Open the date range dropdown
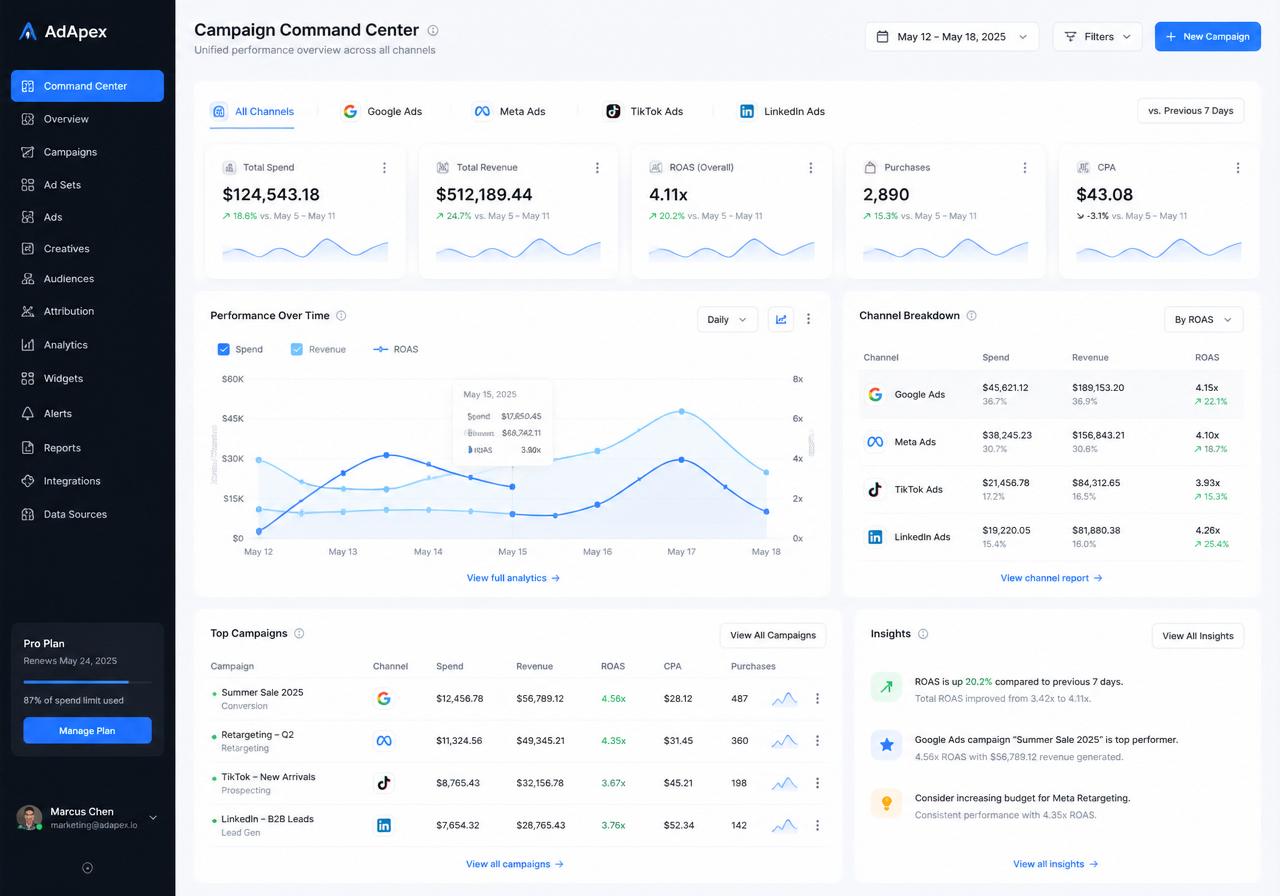 [x=952, y=37]
